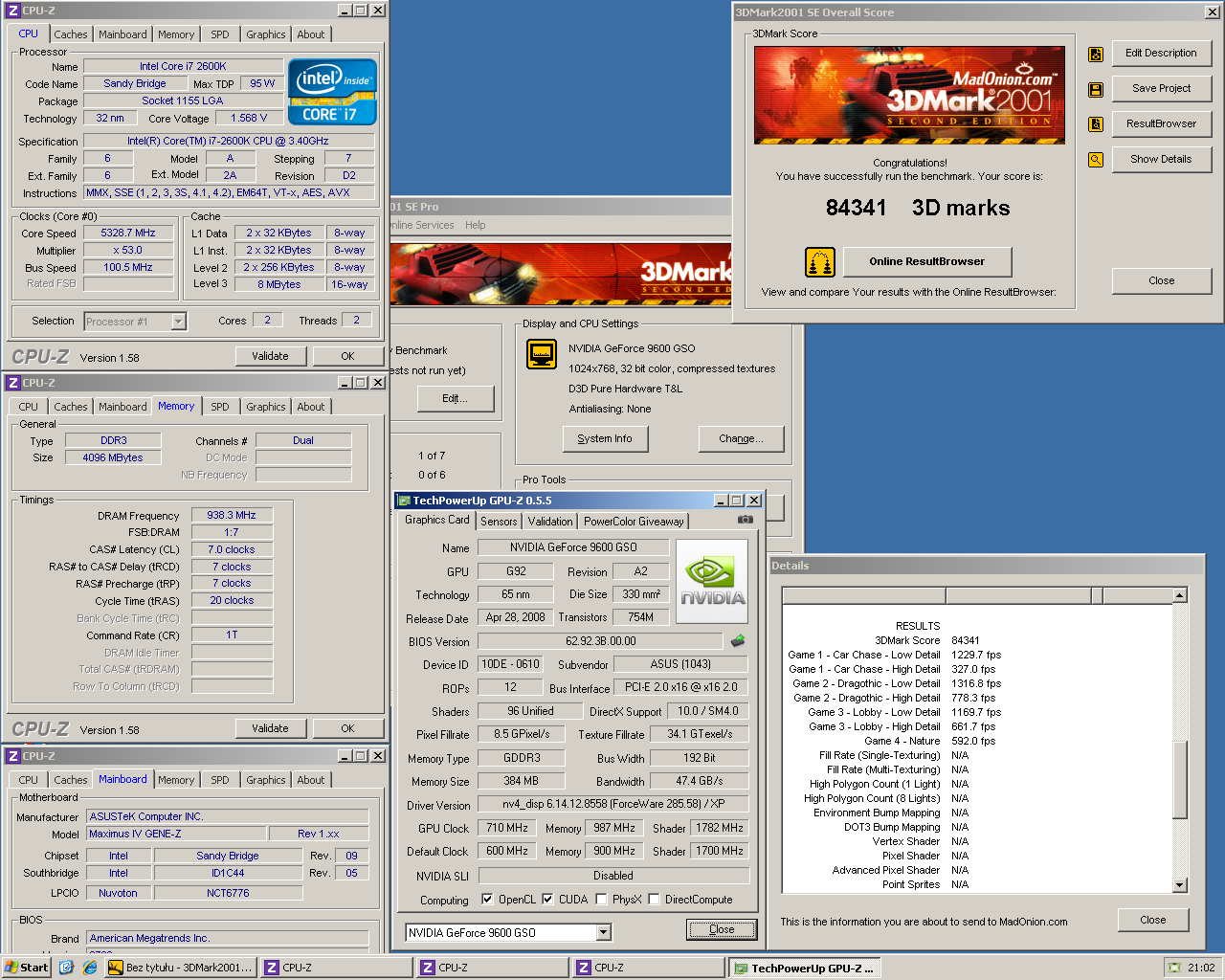Open PowerColor Giveaway tab in GPU-Z

(634, 522)
